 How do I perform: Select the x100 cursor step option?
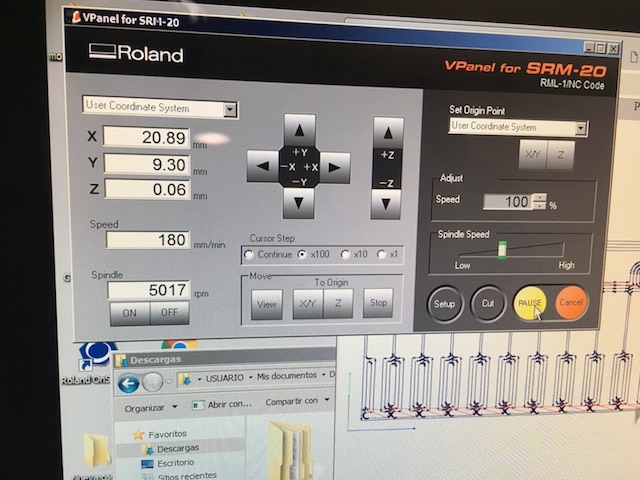click(302, 254)
